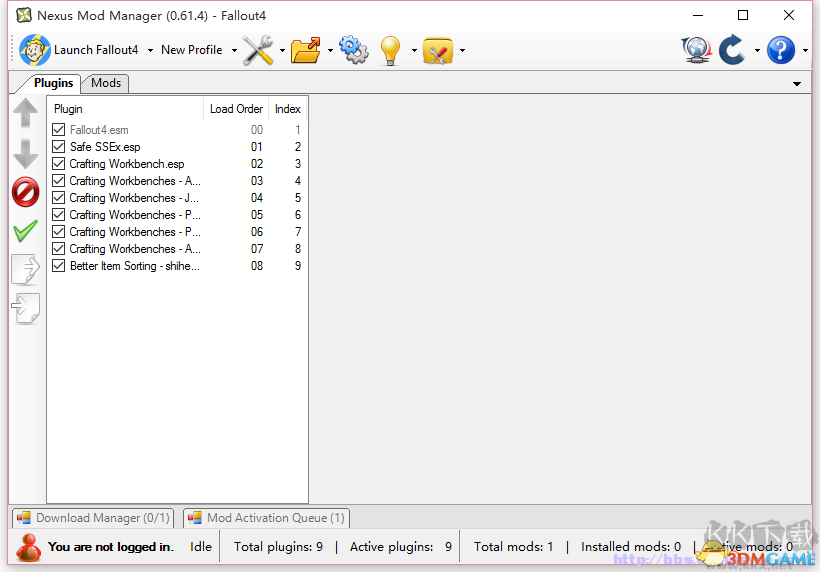Open the Mod Activation Queue tab
820x572 pixels.
point(267,518)
